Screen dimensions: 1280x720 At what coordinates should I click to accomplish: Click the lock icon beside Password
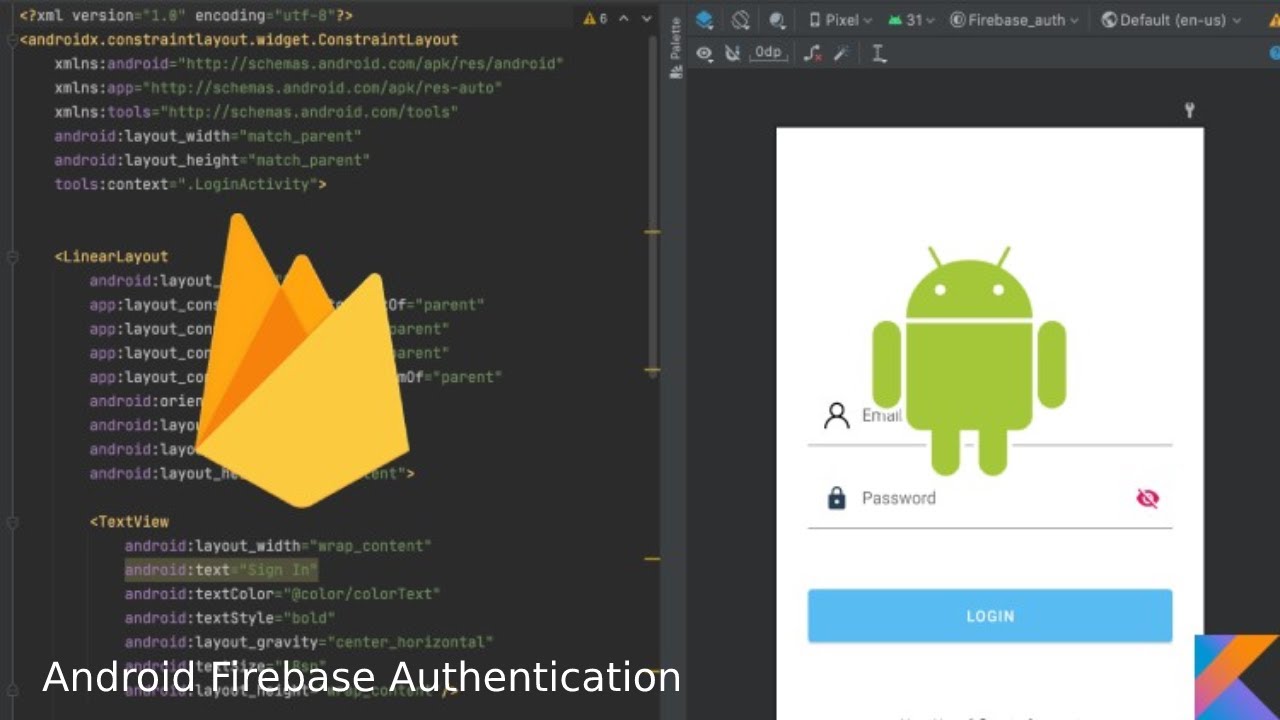tap(837, 497)
